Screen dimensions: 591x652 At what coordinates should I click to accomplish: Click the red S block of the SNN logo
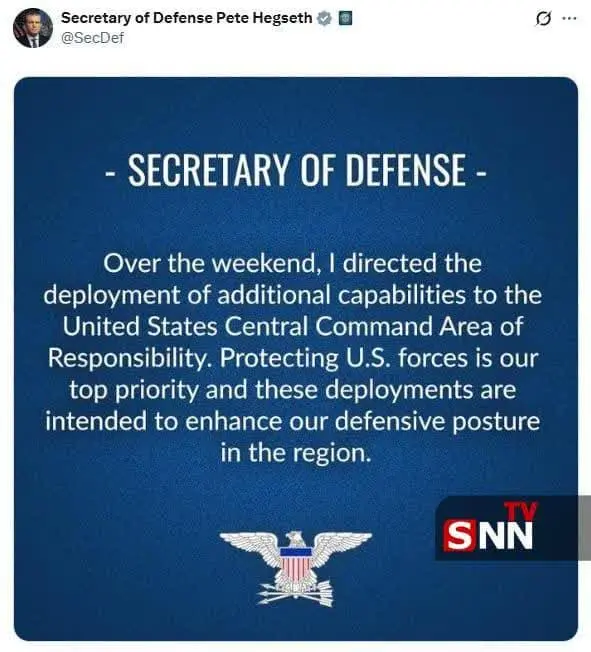458,536
